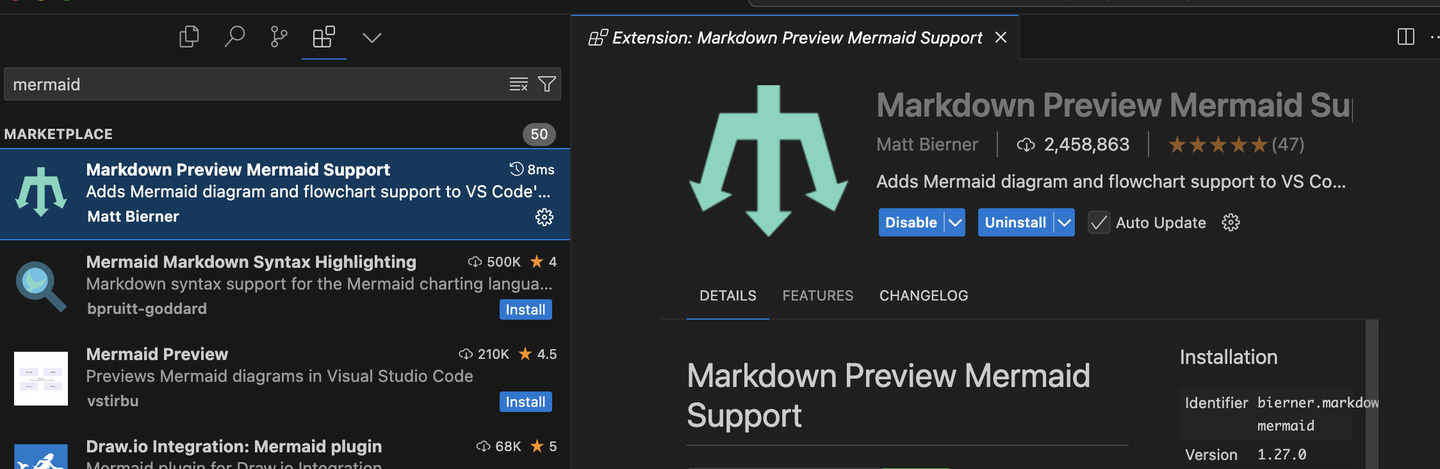Close the Markdown Preview Mermaid Support tab
The height and width of the screenshot is (469, 1440).
(1001, 38)
